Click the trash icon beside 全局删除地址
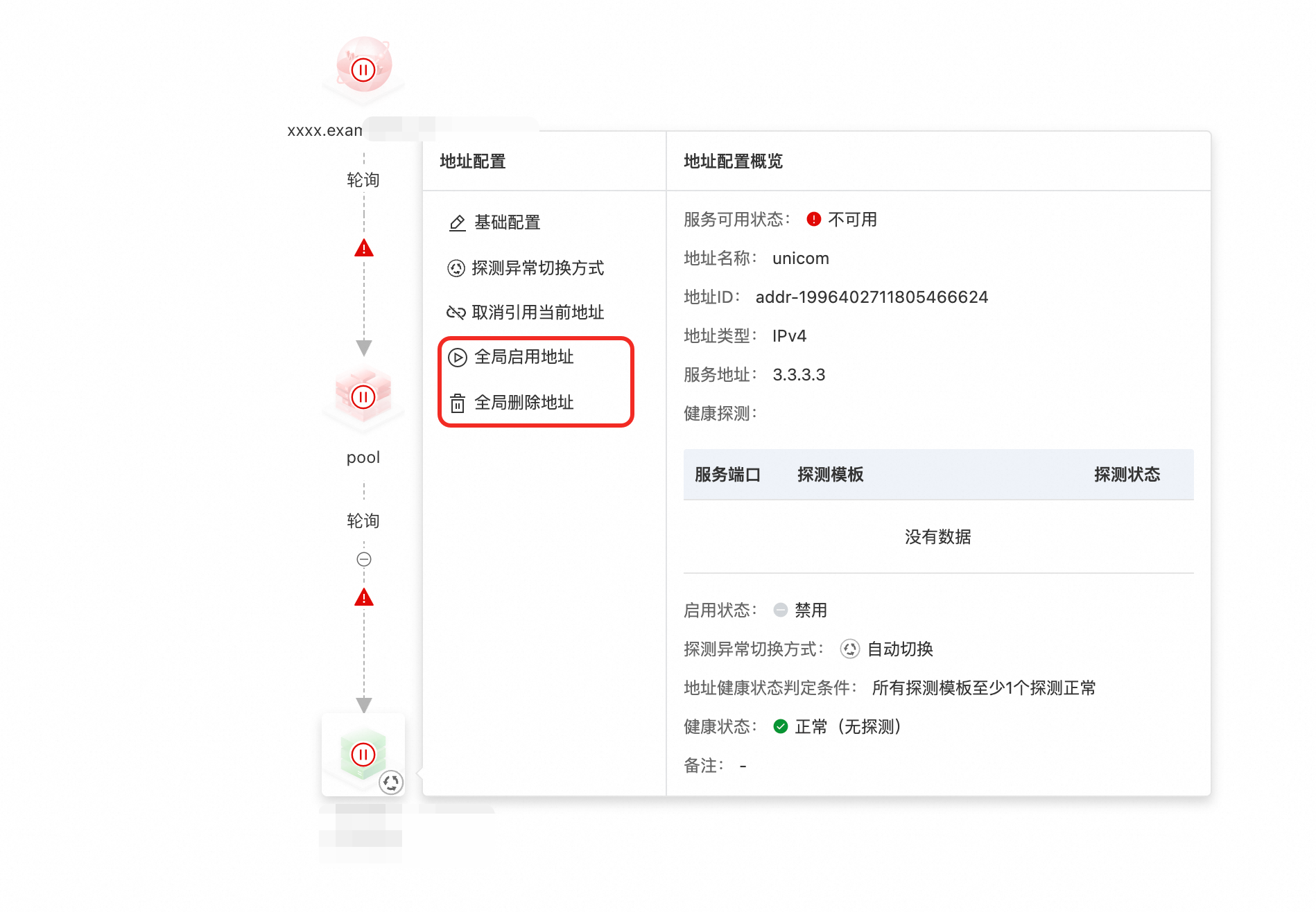The width and height of the screenshot is (1316, 912). pos(458,403)
